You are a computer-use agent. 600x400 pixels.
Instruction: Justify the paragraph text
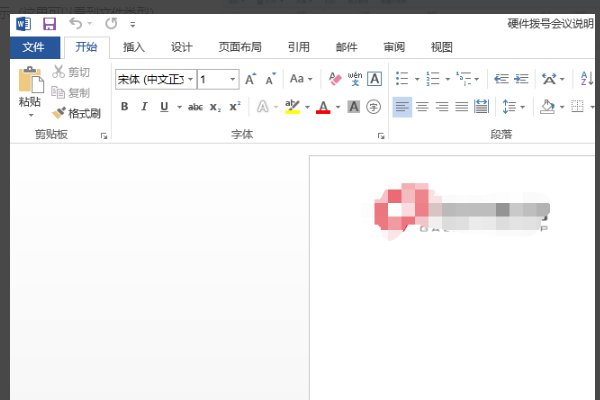pos(461,107)
